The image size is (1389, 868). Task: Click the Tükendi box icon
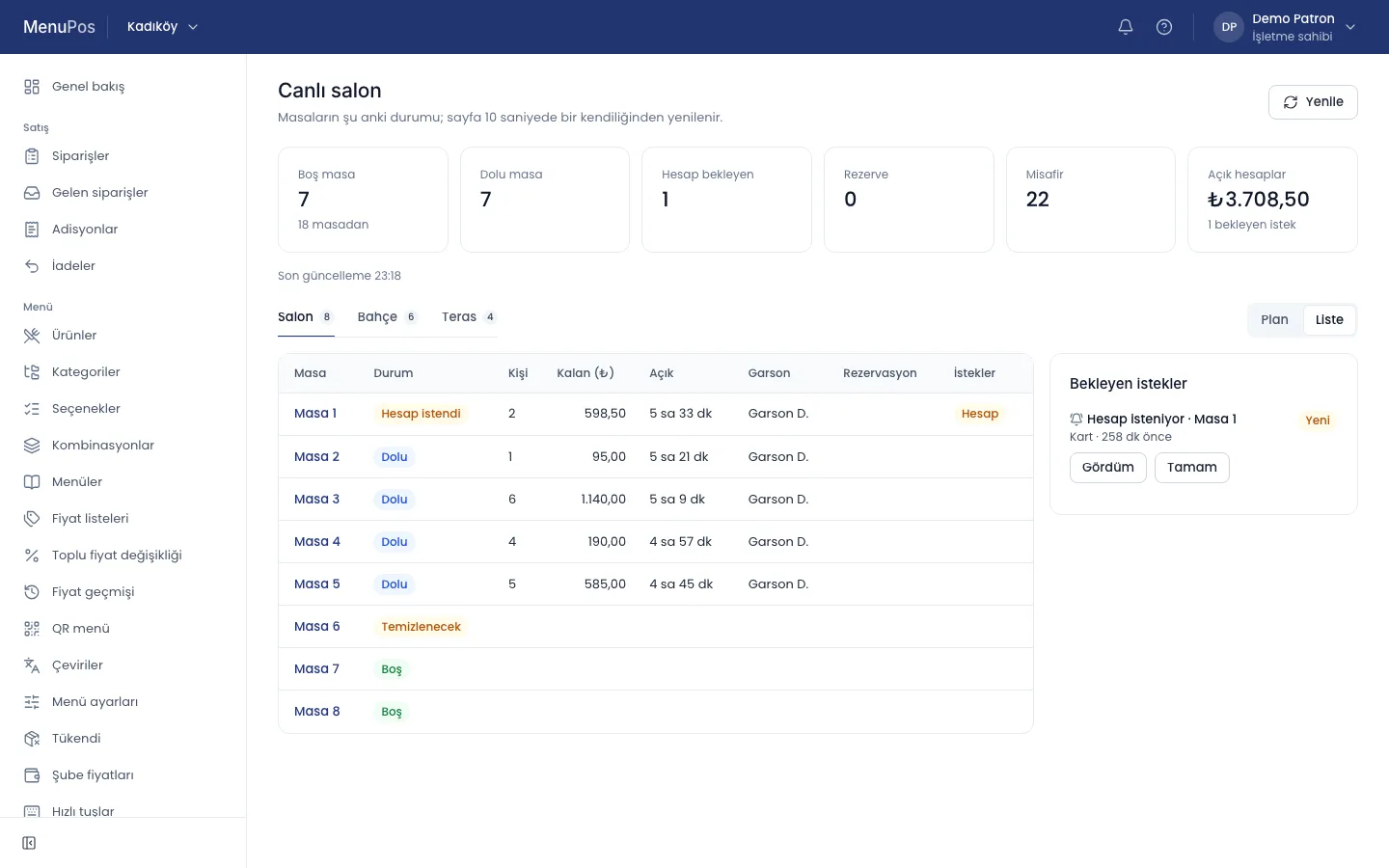click(x=32, y=739)
